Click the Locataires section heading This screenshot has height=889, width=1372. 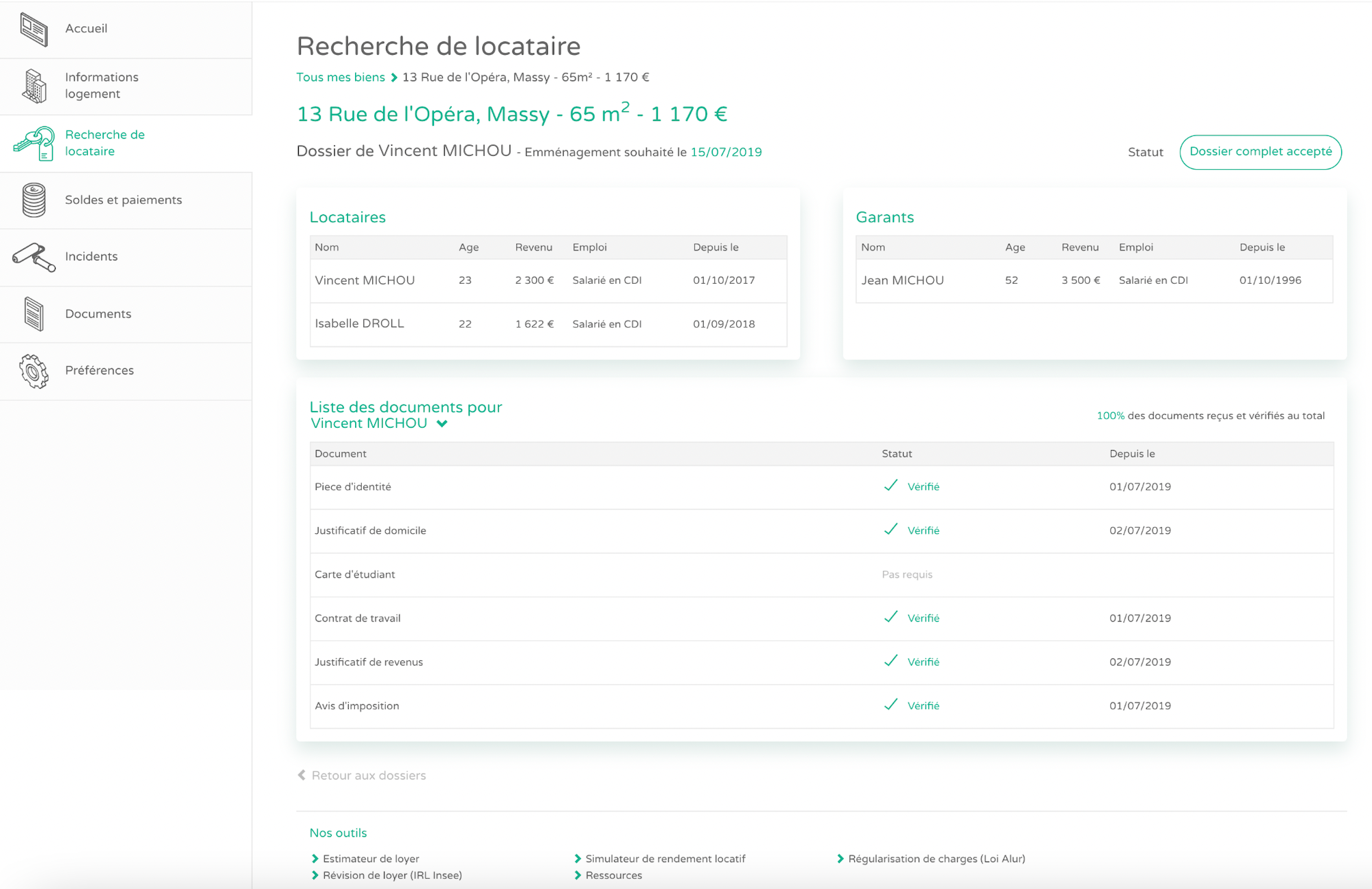(347, 217)
